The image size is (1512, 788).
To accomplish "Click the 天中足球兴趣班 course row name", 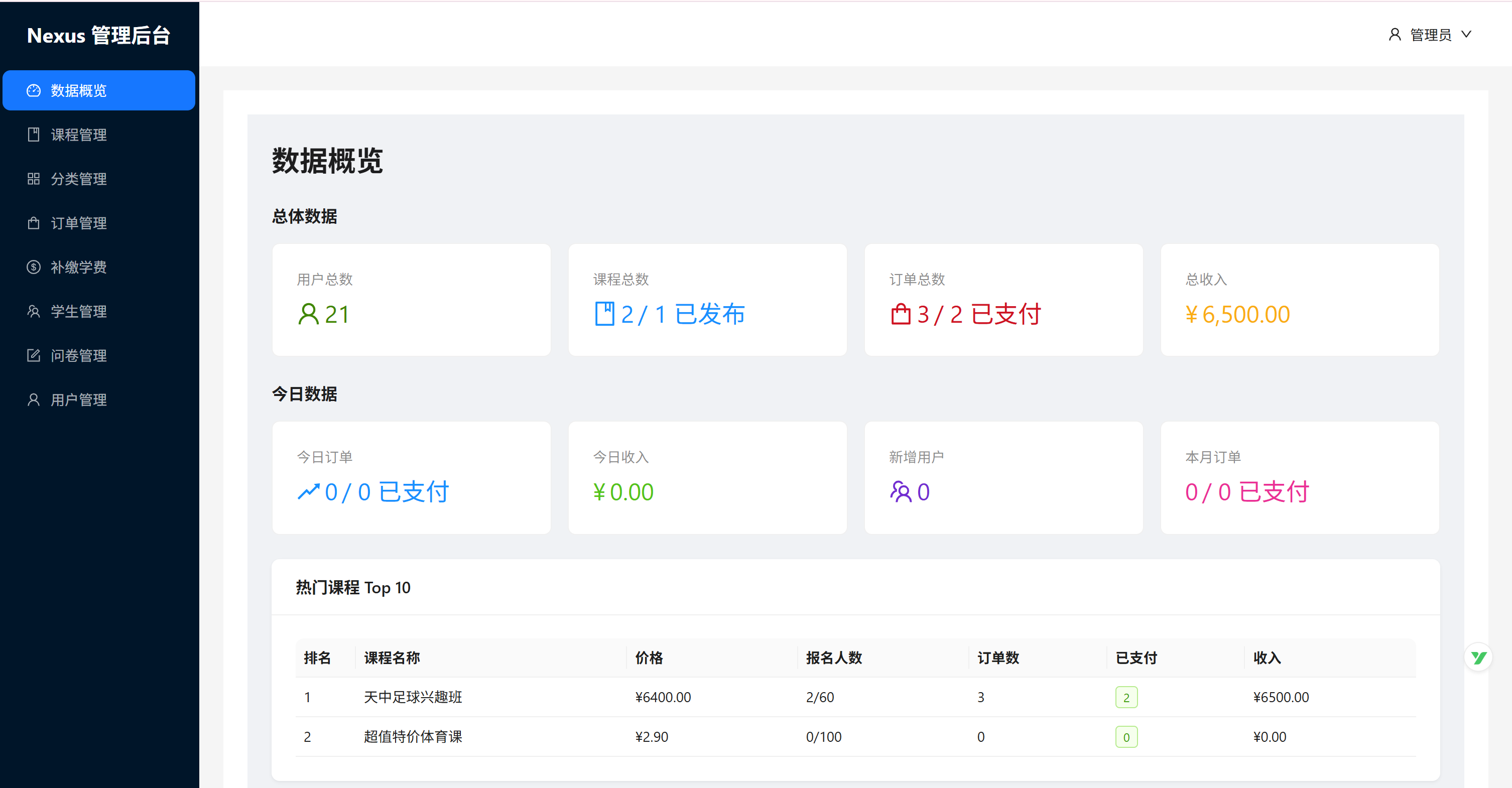I will click(x=413, y=697).
